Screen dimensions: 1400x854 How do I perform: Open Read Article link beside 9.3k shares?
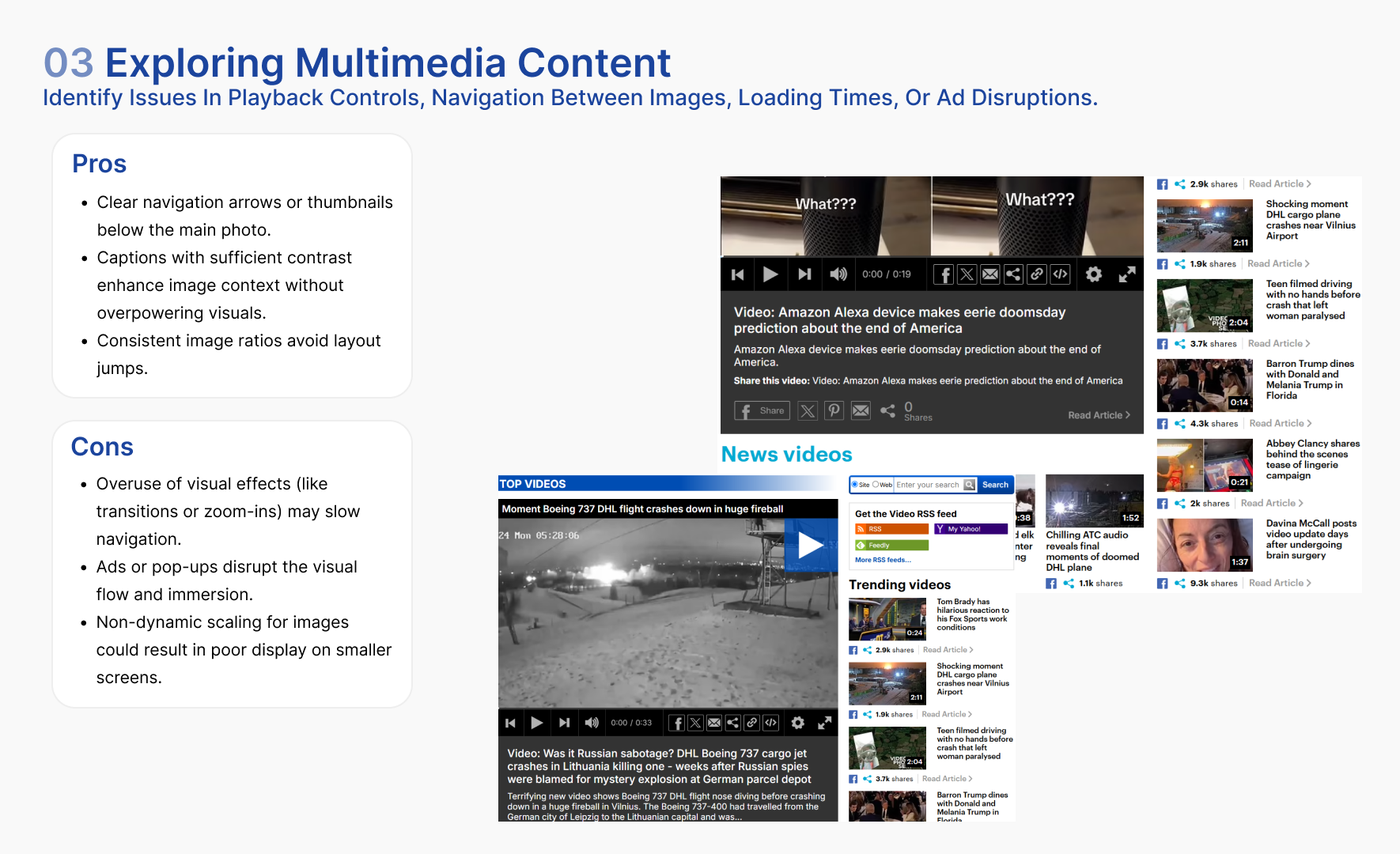1281,584
